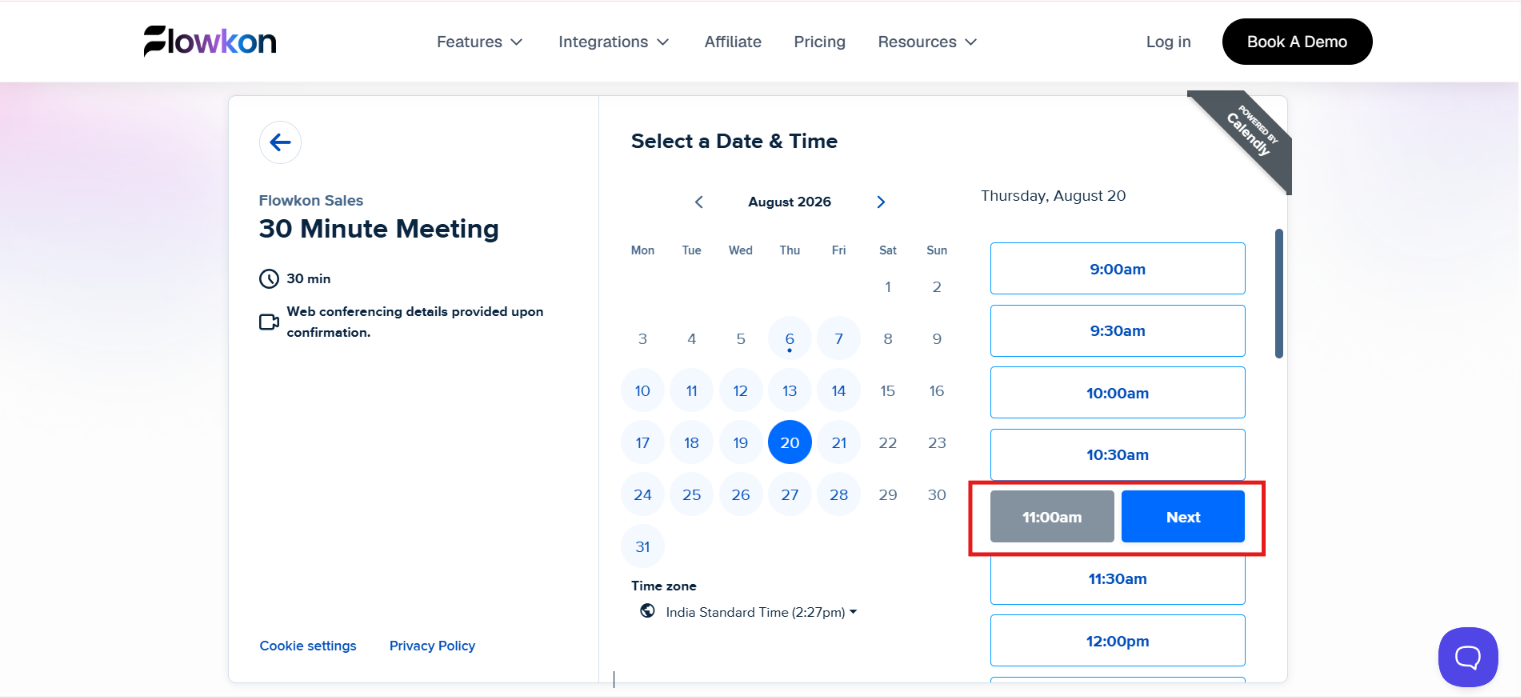Click the Book A Demo button
1521x698 pixels.
click(x=1297, y=42)
